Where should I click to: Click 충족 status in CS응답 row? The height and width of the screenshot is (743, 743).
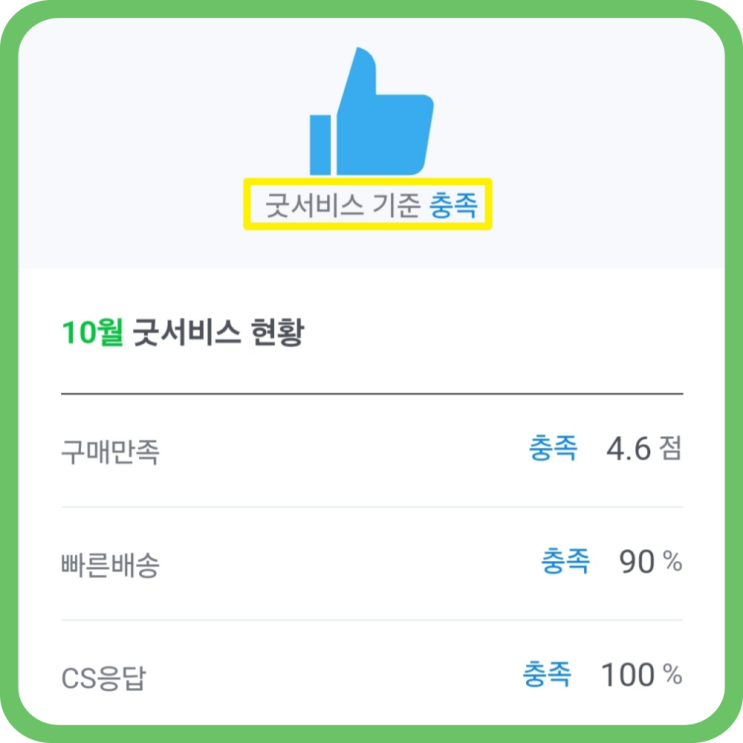coord(547,675)
